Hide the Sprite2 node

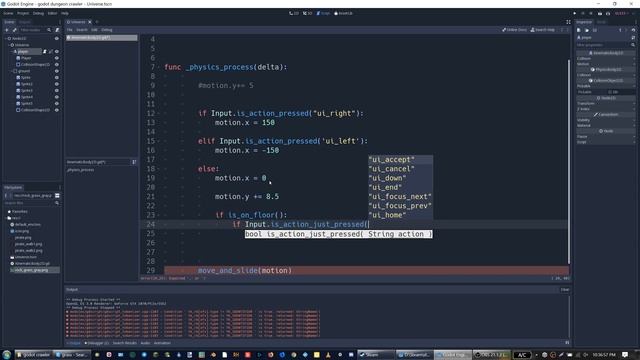57,84
